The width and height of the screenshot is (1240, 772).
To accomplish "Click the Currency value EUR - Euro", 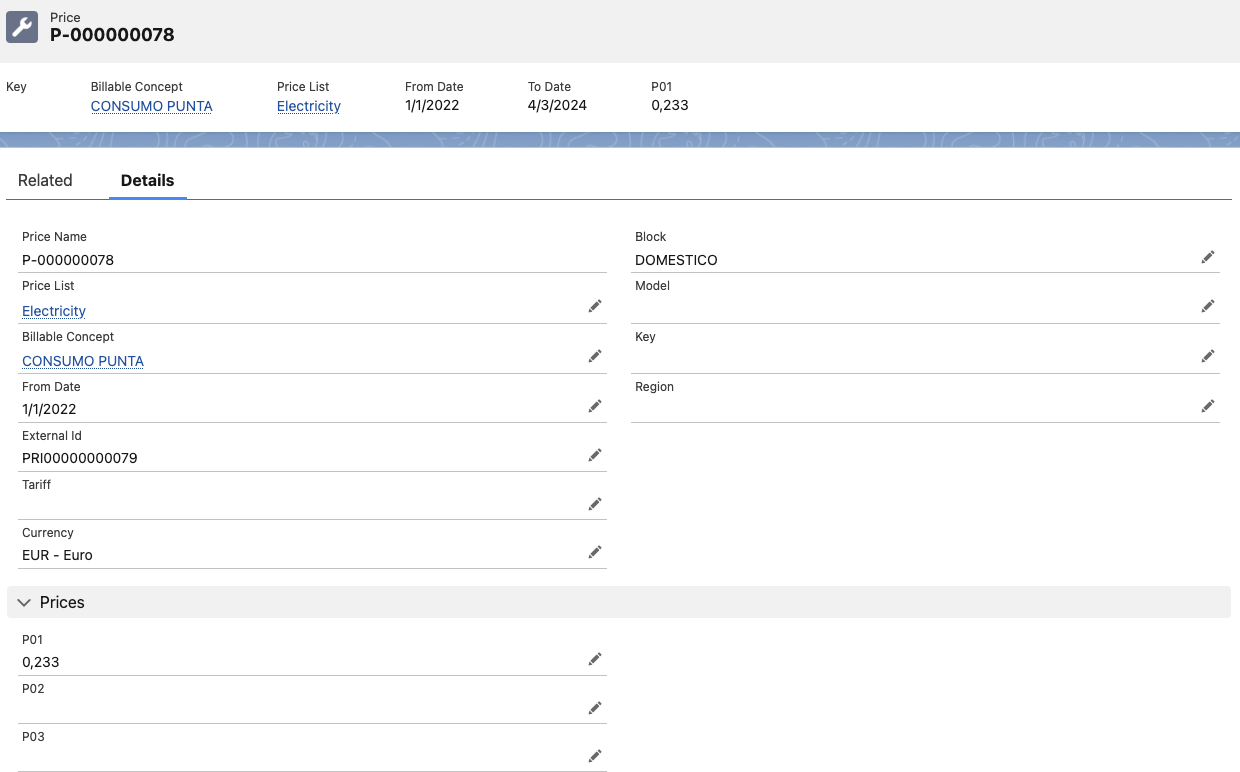I will 57,555.
